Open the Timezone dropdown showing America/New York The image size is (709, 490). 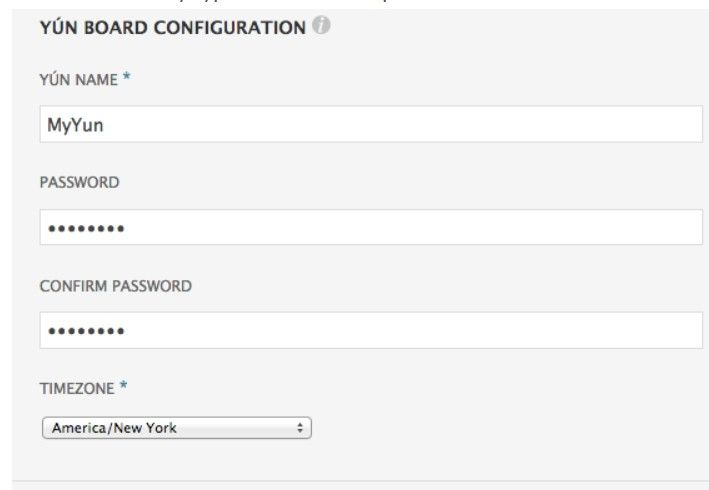[x=176, y=428]
